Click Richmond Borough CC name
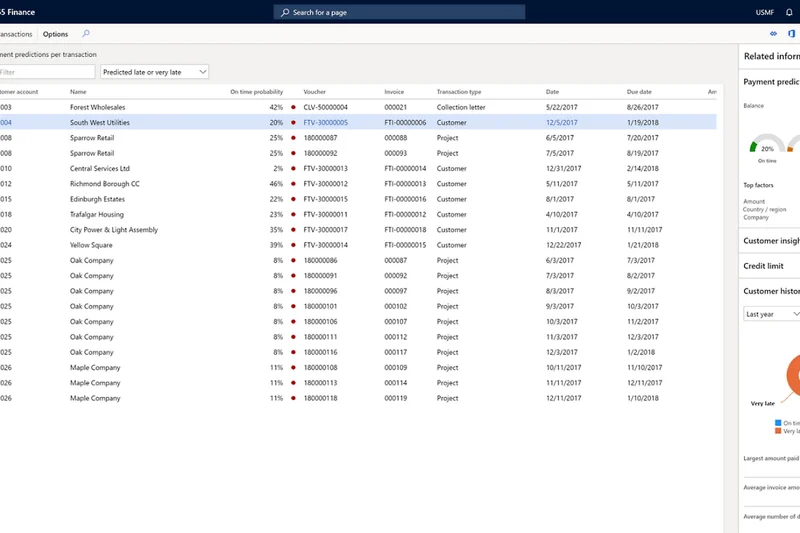800x533 pixels. pos(105,184)
